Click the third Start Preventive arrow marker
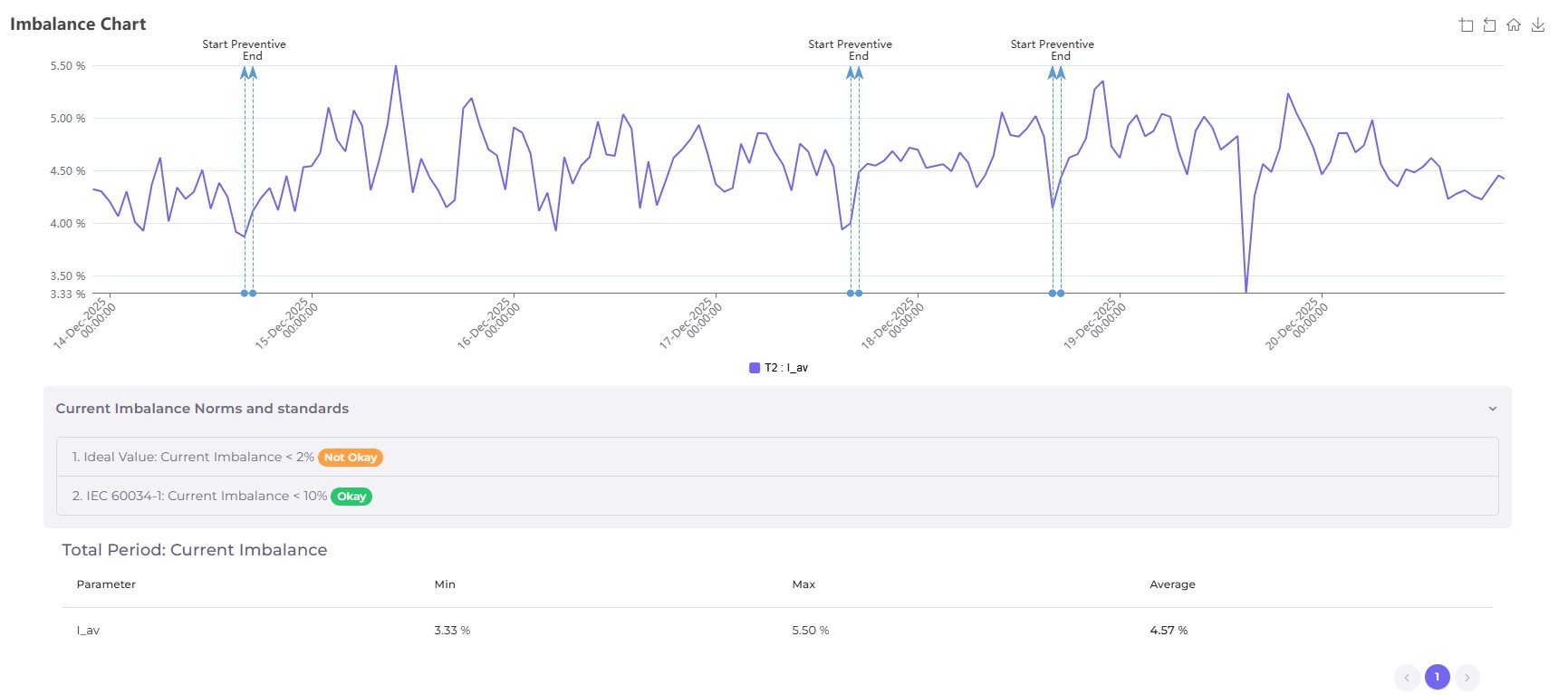 1053,72
